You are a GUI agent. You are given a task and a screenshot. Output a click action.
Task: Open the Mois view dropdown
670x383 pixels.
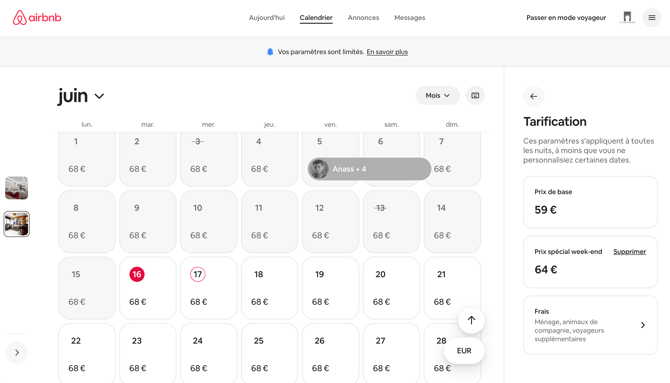pyautogui.click(x=438, y=95)
